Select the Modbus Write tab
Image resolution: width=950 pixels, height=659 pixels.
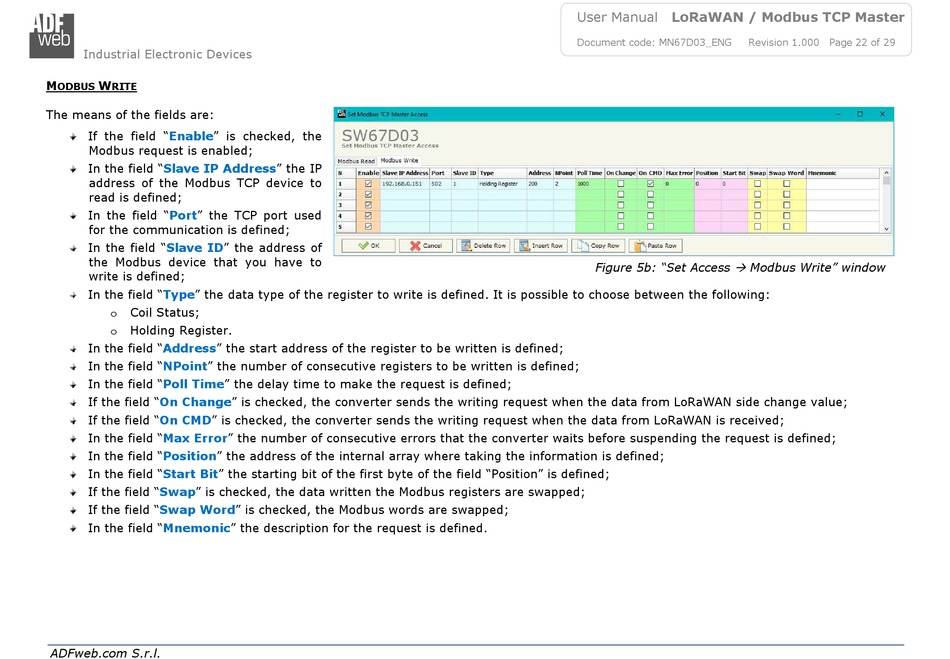pyautogui.click(x=400, y=160)
